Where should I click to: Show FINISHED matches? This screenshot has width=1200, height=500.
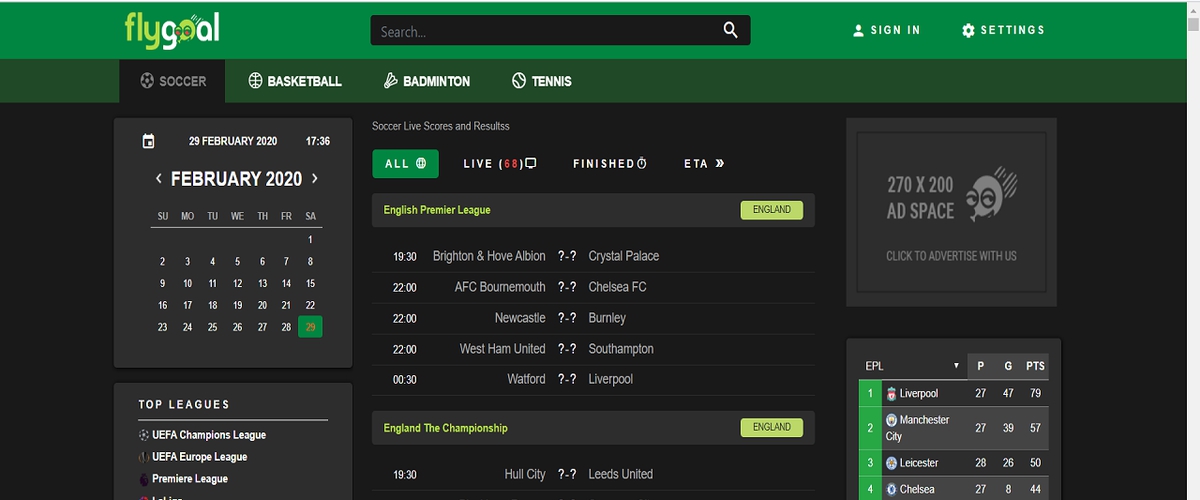pos(610,163)
